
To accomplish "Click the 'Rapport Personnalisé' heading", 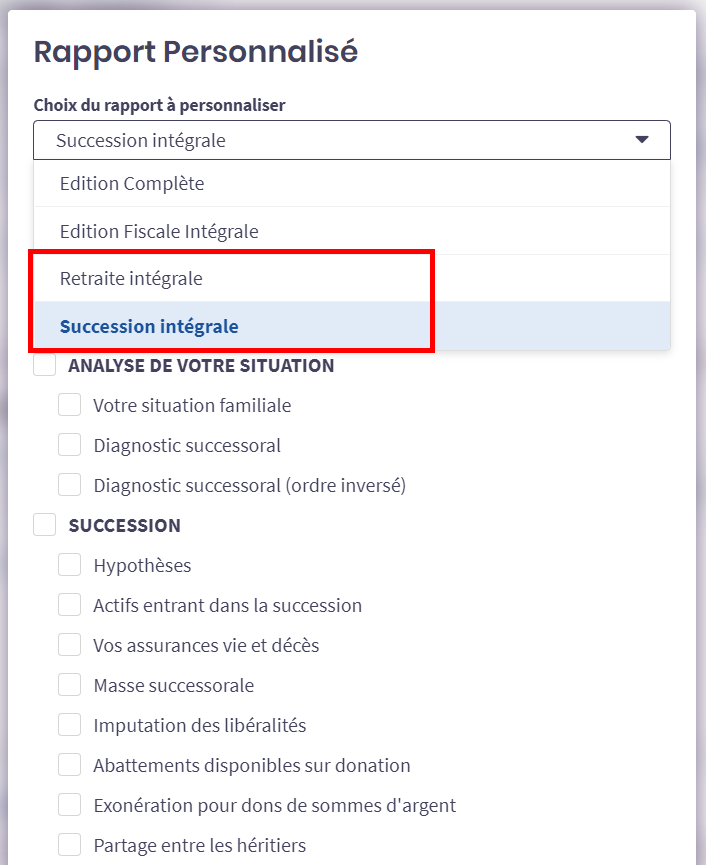I will pyautogui.click(x=196, y=52).
